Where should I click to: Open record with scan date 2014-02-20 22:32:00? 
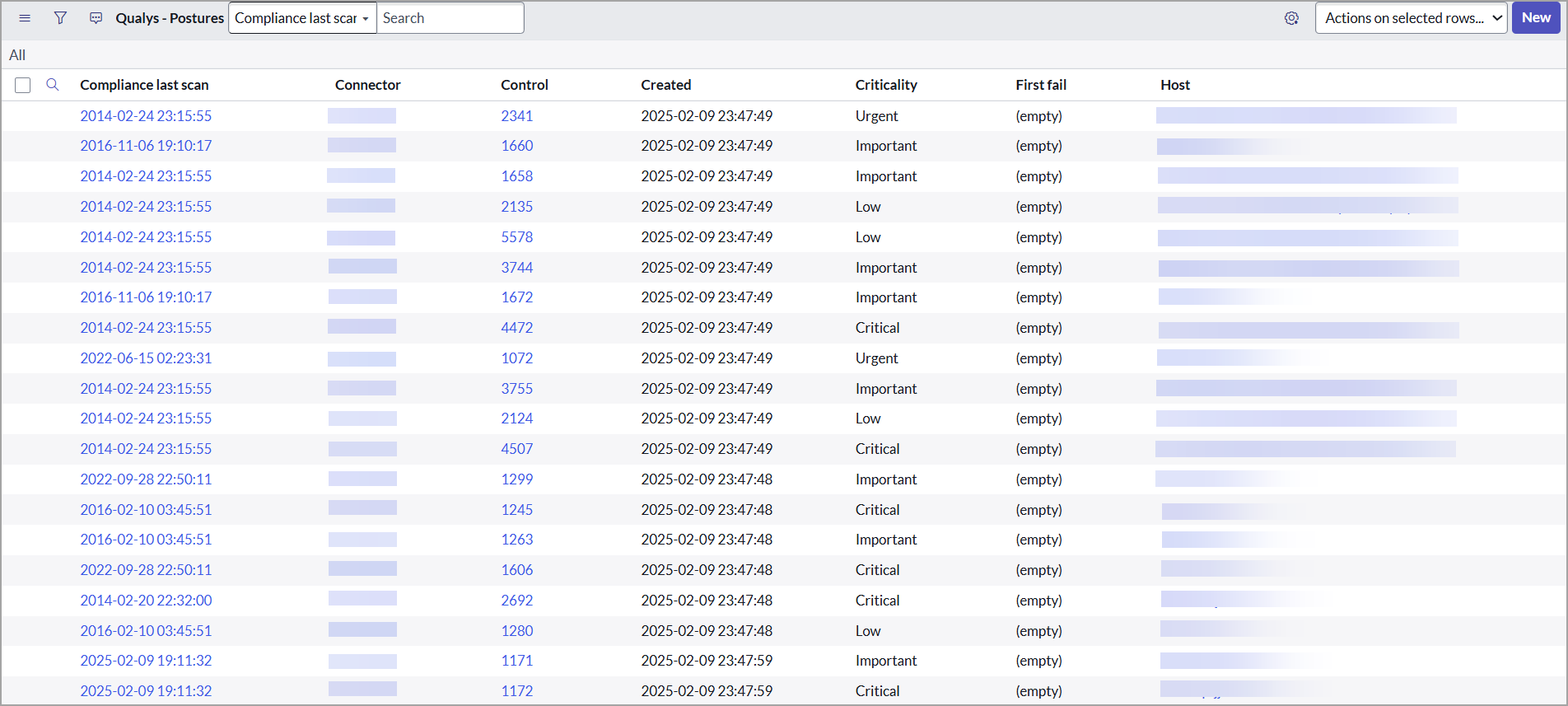[x=146, y=601]
